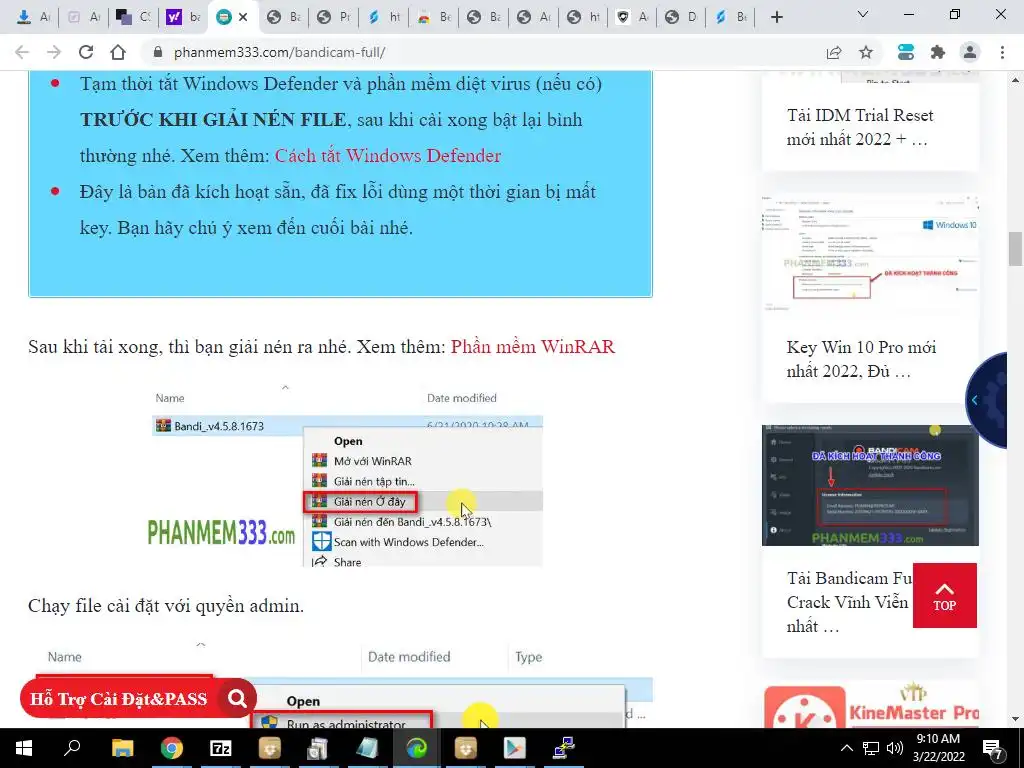Switch to first tab with download icon
The height and width of the screenshot is (768, 1024).
point(33,17)
